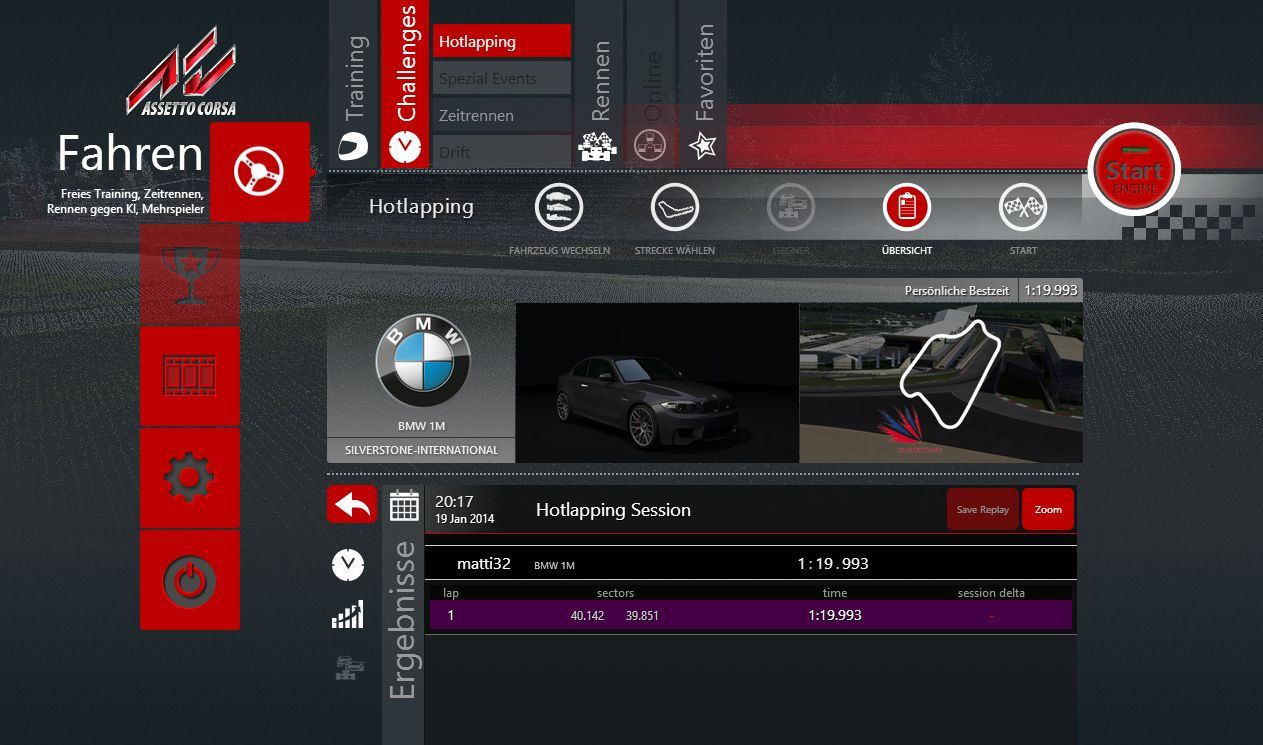
Task: Select the bar chart statistics icon
Action: [x=348, y=615]
